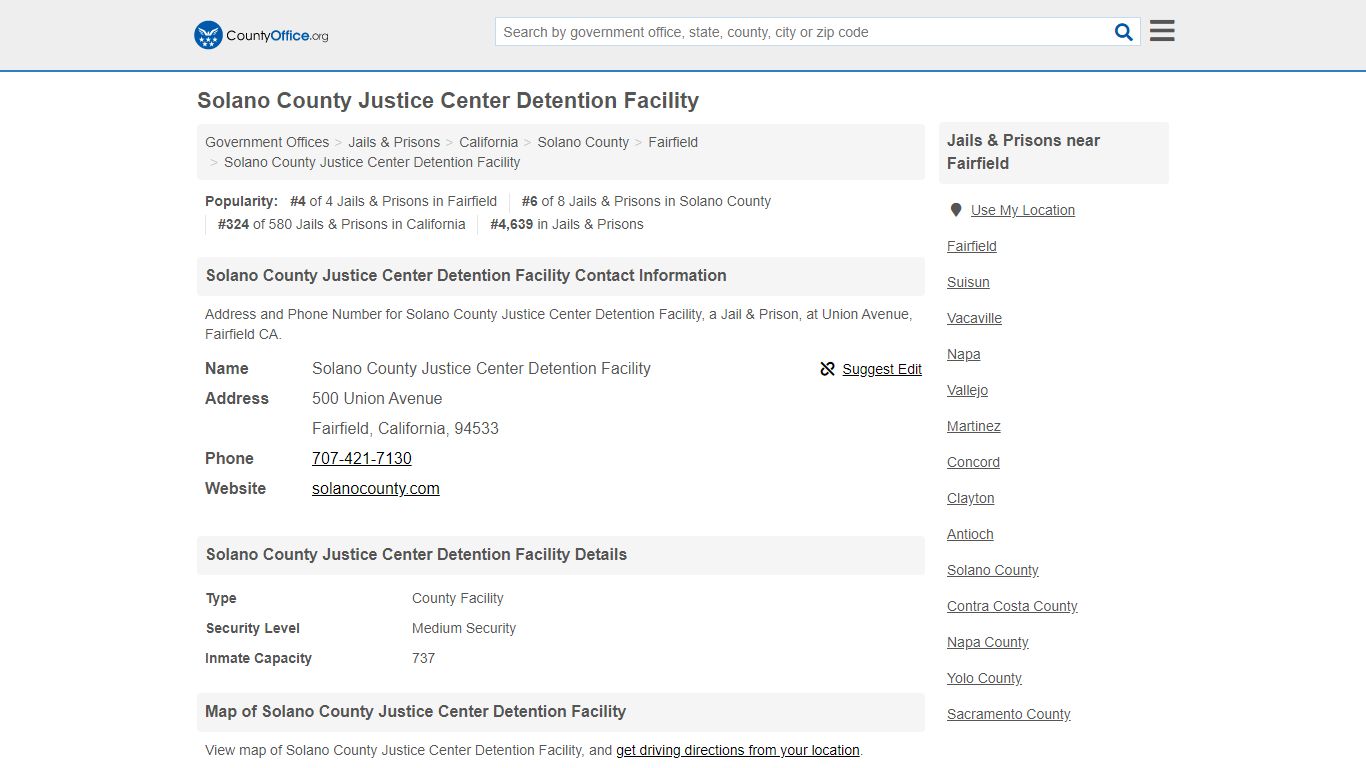Visit solanocounty.com website link
The image size is (1366, 768).
point(376,488)
